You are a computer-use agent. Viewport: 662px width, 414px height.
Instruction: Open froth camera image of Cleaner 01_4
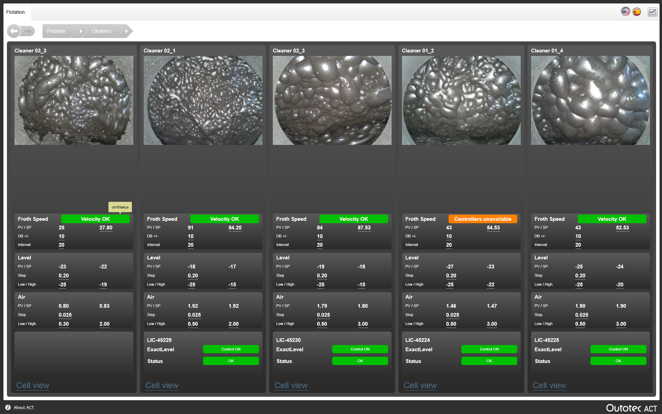point(590,100)
